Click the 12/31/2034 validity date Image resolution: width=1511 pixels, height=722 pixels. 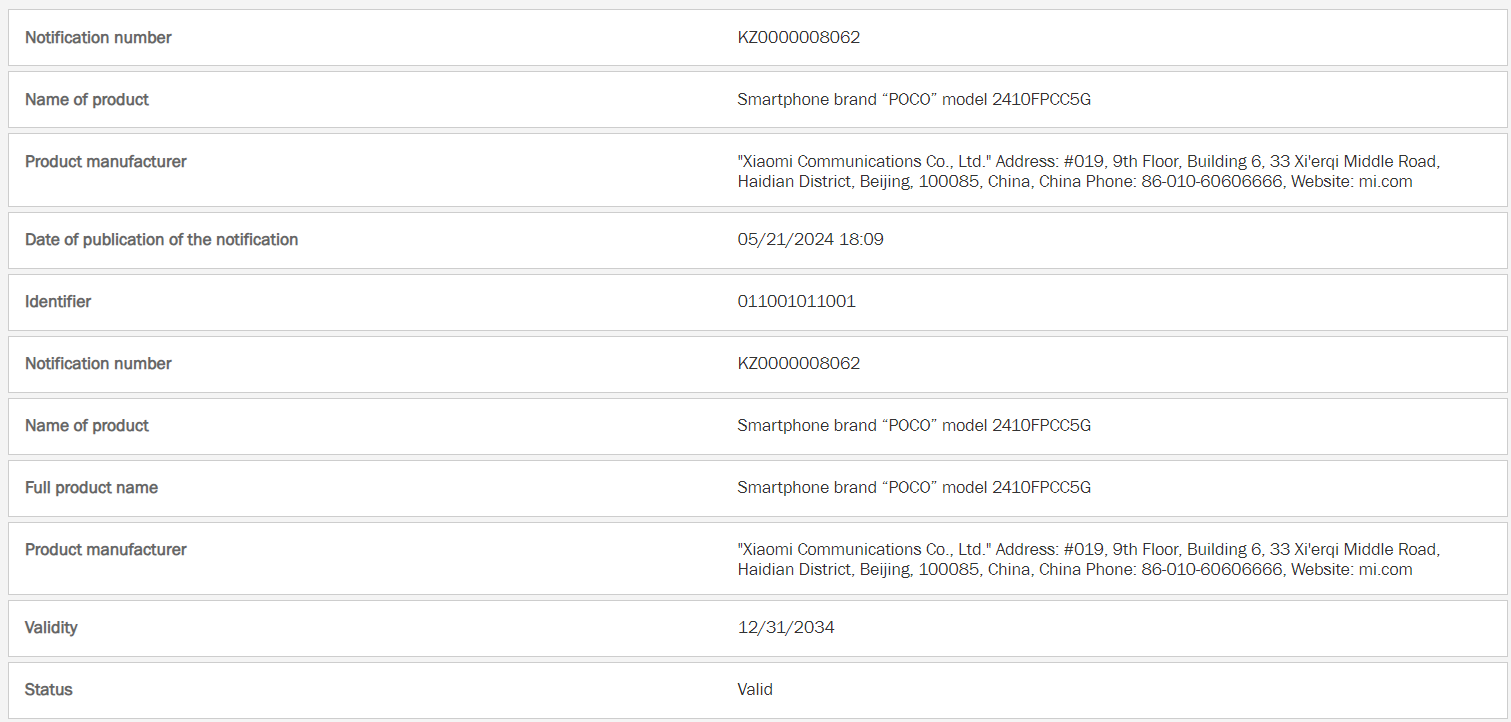click(x=785, y=628)
